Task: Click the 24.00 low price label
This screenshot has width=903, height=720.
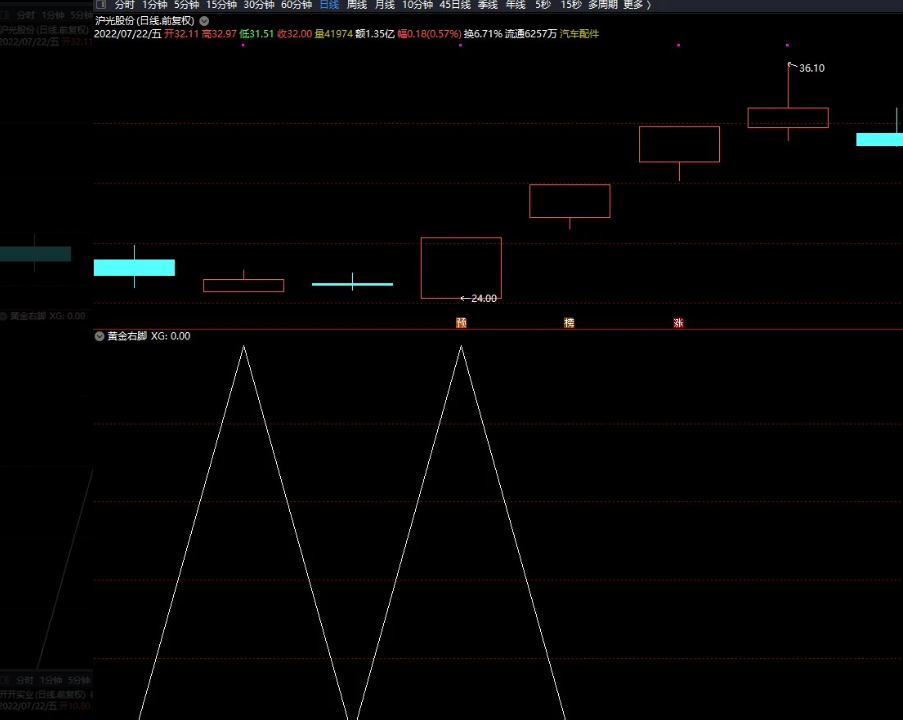Action: [484, 298]
